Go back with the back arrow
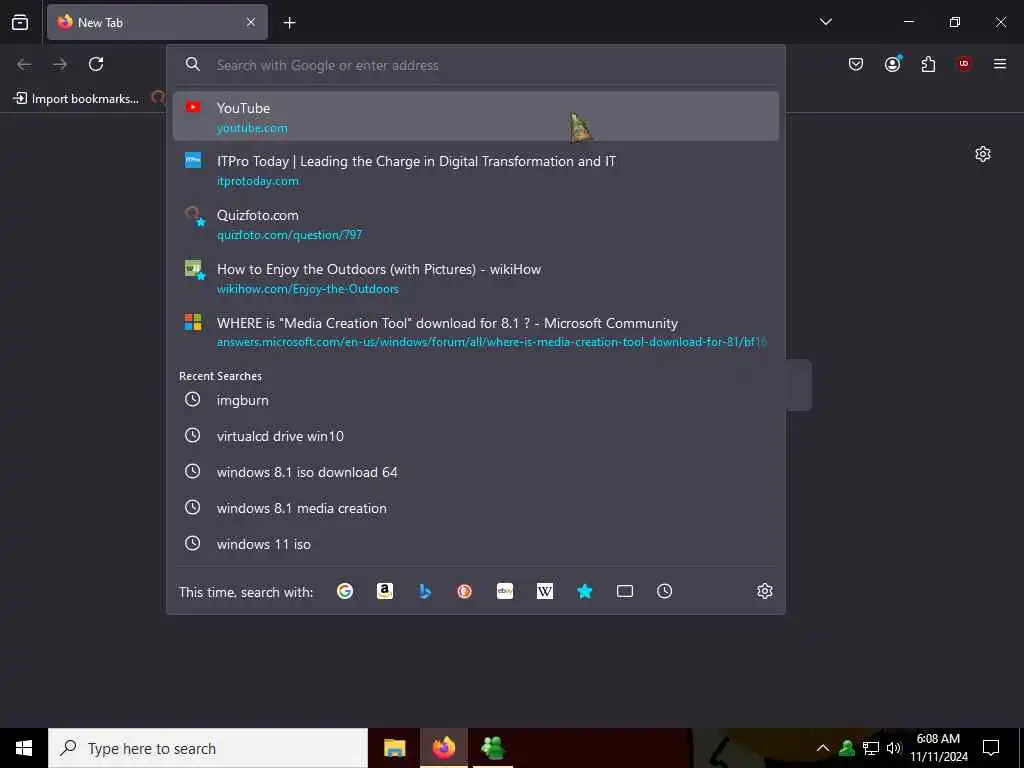 (24, 64)
